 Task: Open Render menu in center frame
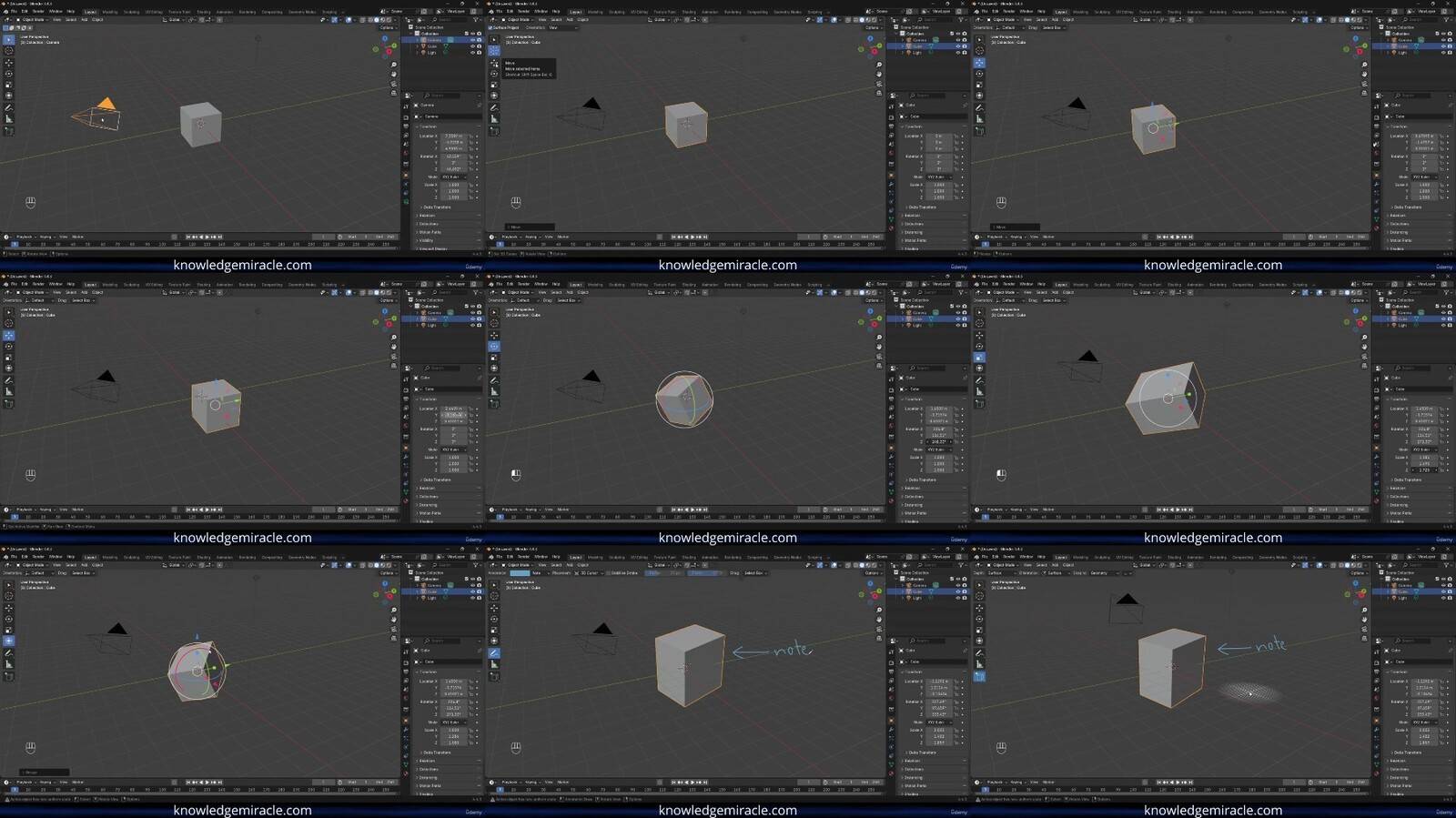(x=523, y=285)
